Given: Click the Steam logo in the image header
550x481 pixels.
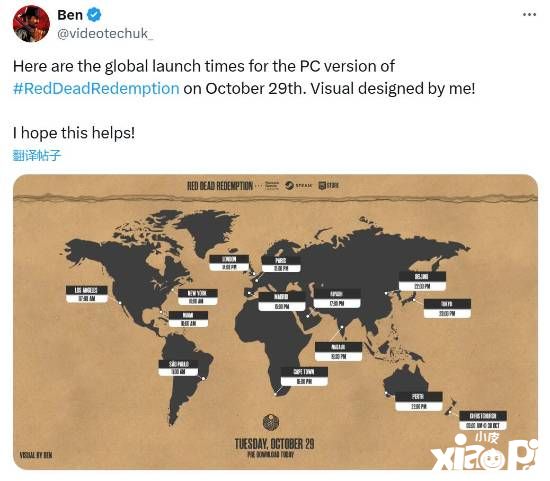Looking at the screenshot, I should click(x=298, y=185).
